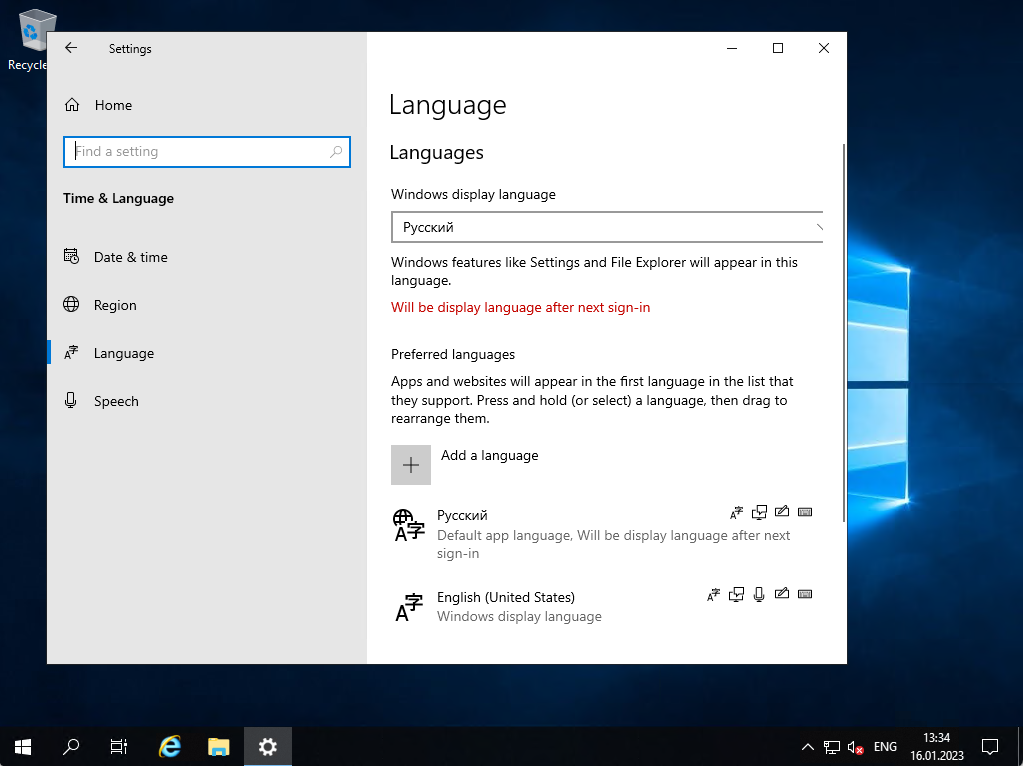
Task: Click the microphone speech icon for English (United States)
Action: click(759, 593)
